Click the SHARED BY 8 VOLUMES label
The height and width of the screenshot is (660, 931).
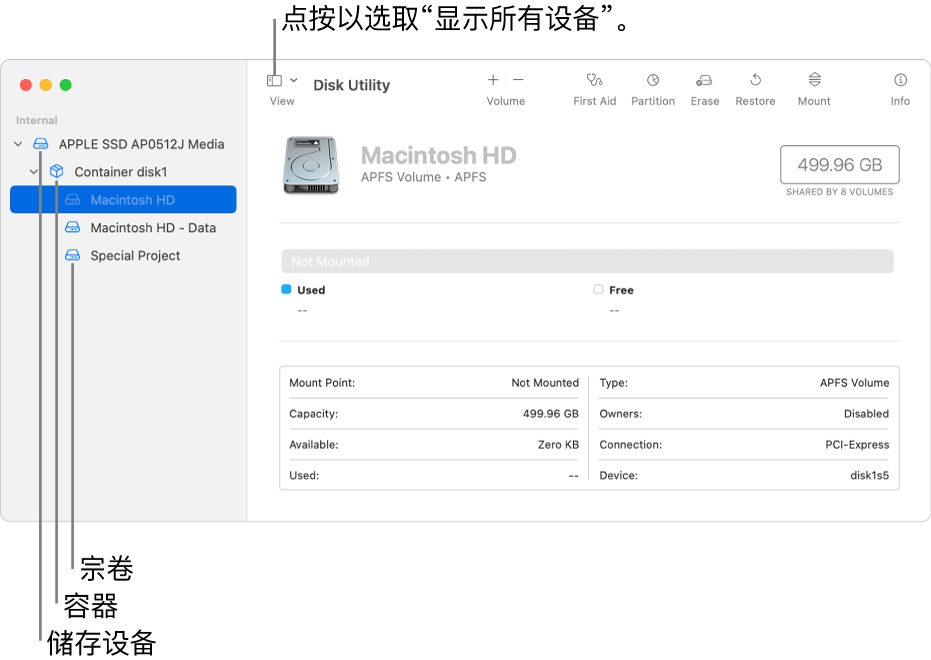(840, 192)
